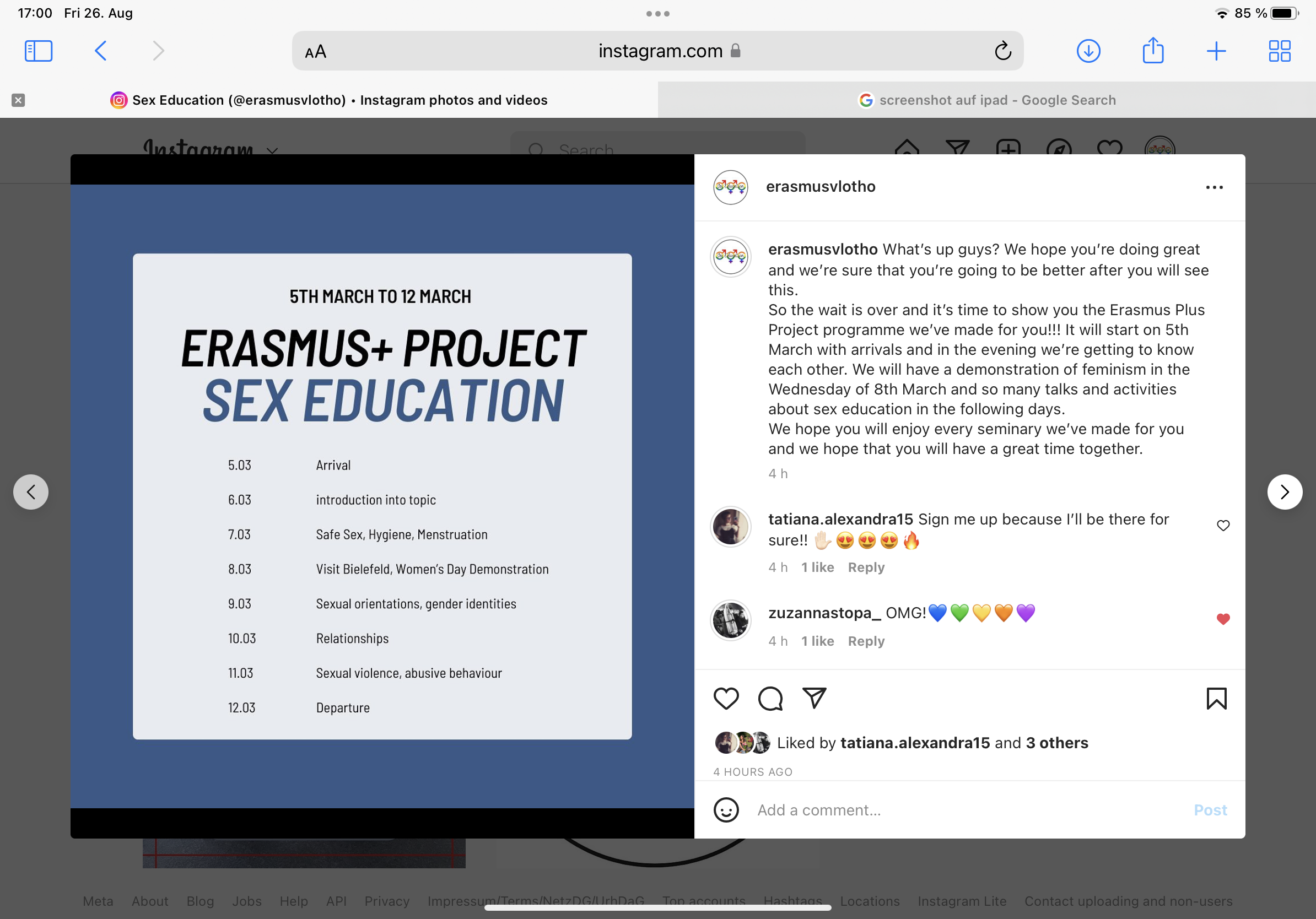Click zuzannastopa_'s comment avatar
The width and height of the screenshot is (1316, 919).
coord(730,620)
